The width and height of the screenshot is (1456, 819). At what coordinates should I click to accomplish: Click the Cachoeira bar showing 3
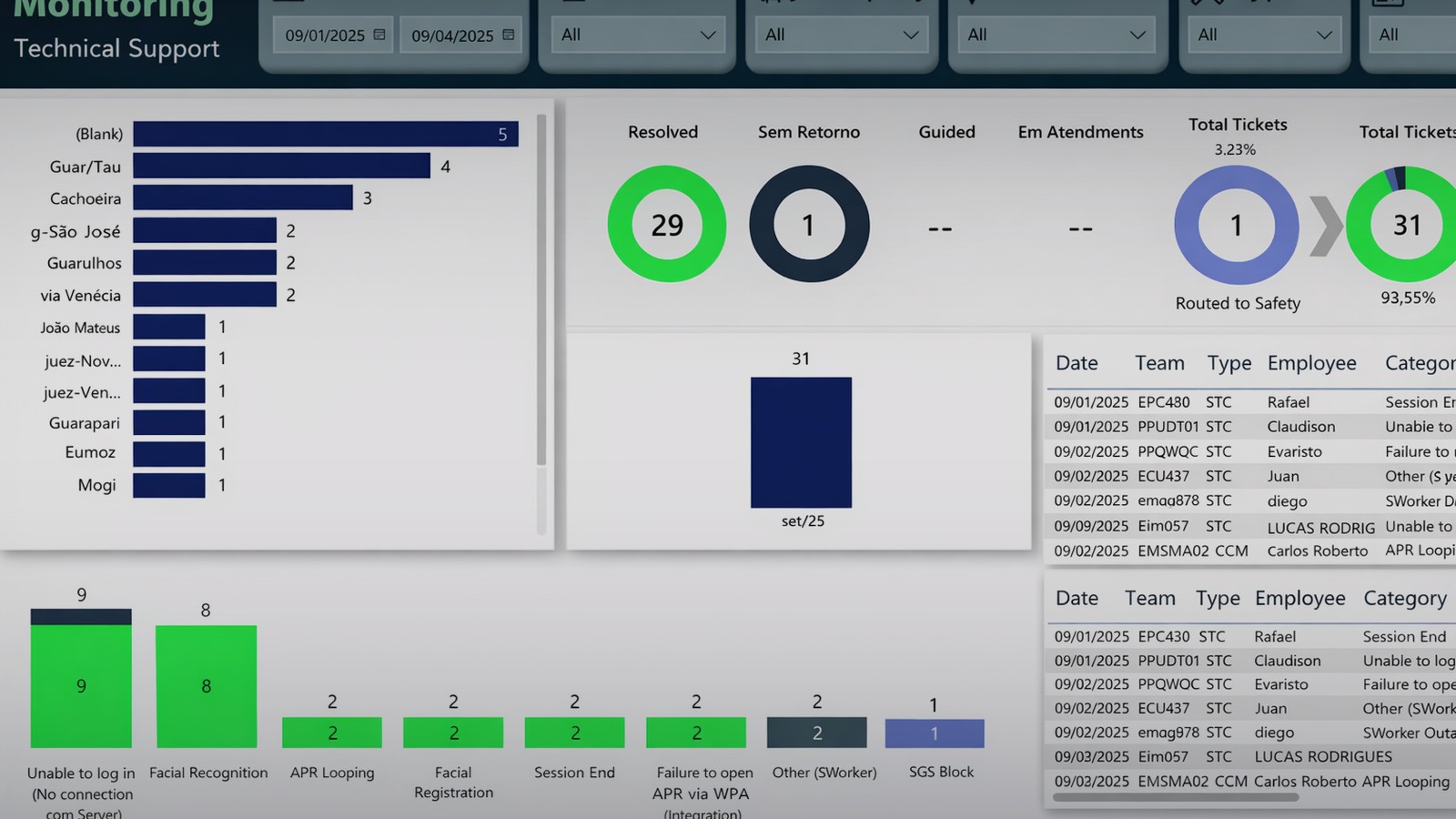coord(243,198)
